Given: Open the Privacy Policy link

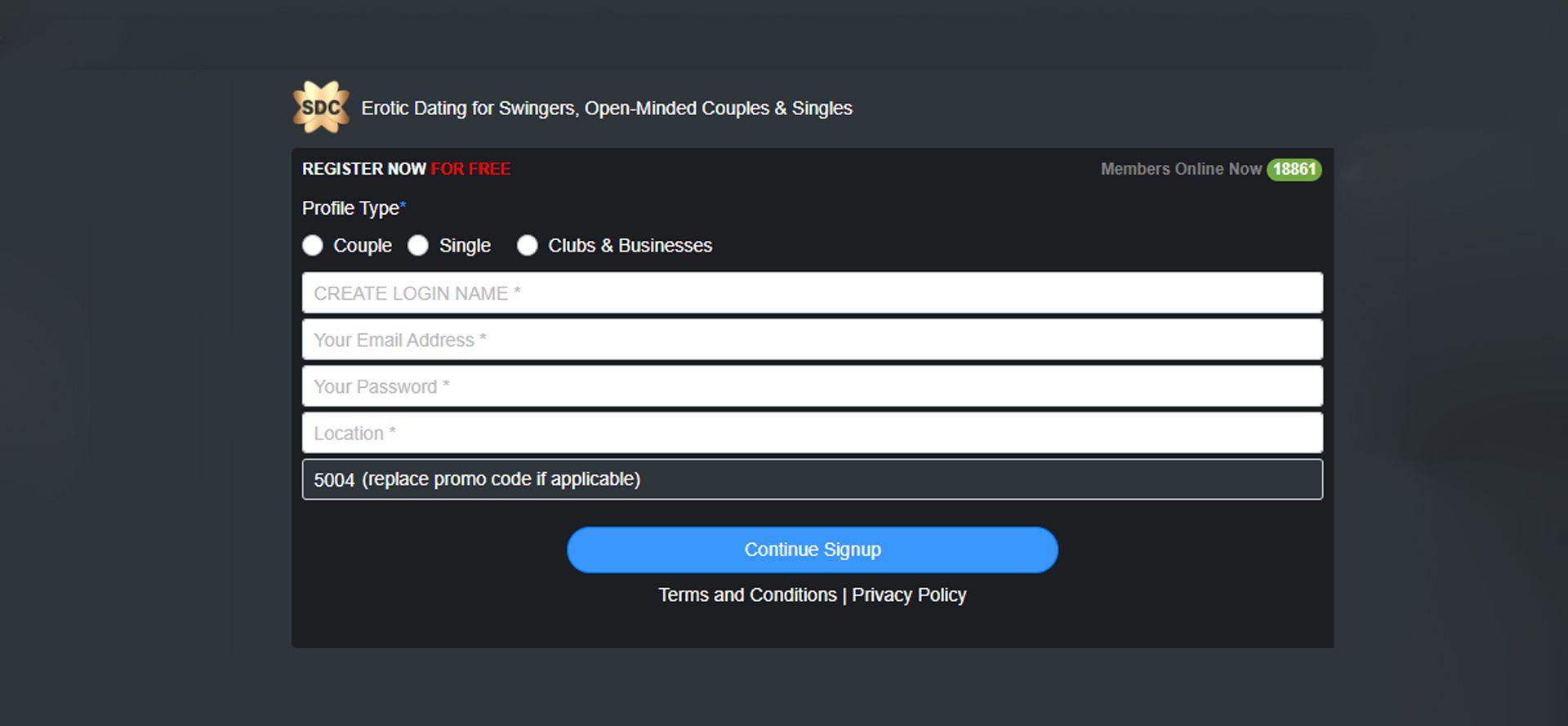Looking at the screenshot, I should coord(909,595).
